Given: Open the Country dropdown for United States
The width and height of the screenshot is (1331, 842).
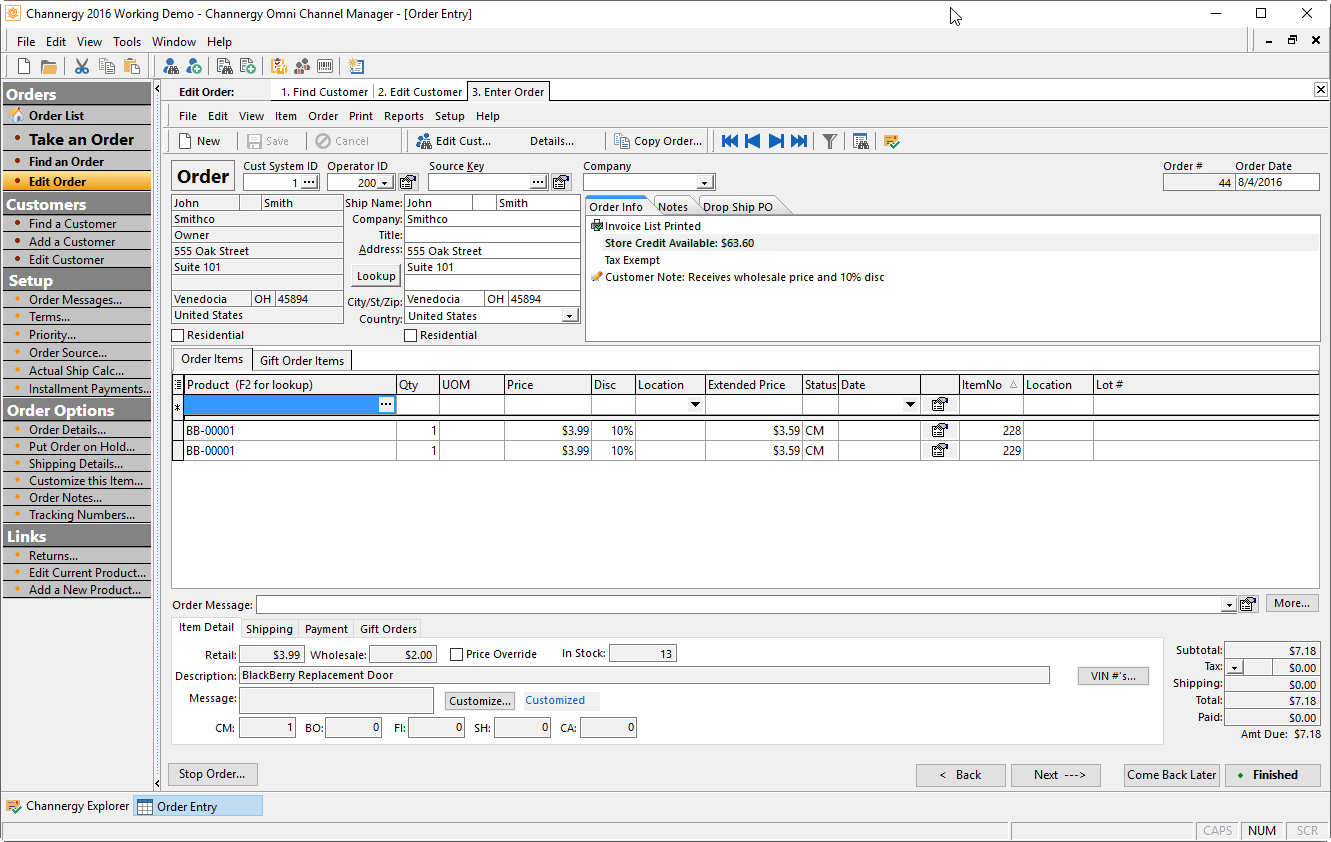Looking at the screenshot, I should [x=570, y=316].
